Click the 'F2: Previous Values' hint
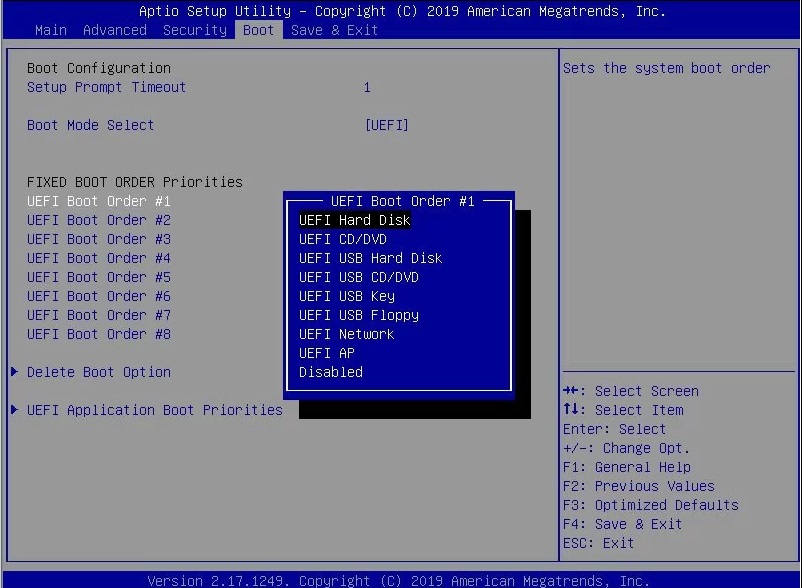Screen dimensions: 804x588 (638, 486)
